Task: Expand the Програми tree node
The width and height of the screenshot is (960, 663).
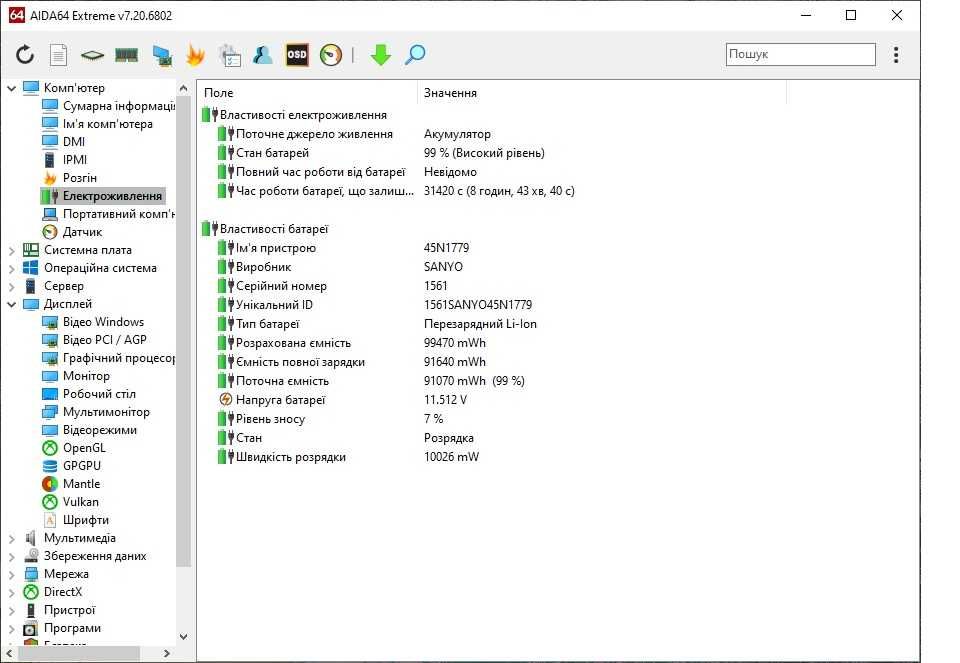Action: [12, 629]
